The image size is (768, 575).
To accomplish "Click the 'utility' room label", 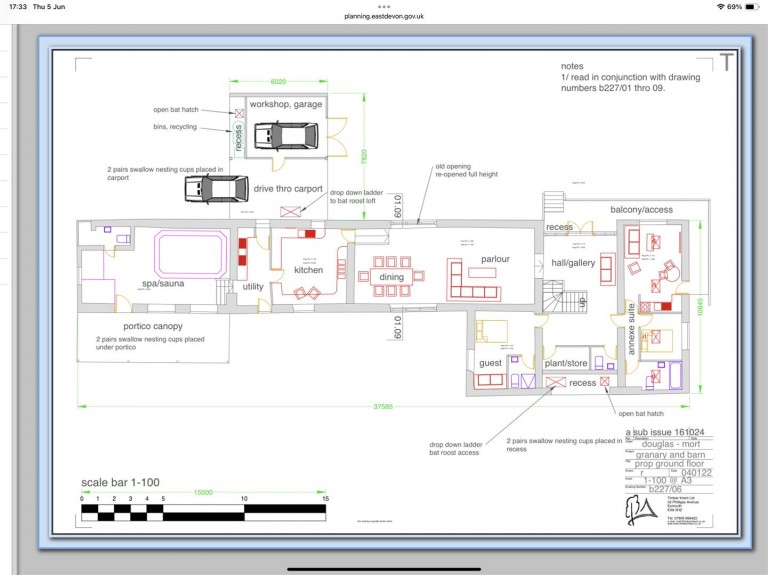I will (253, 287).
